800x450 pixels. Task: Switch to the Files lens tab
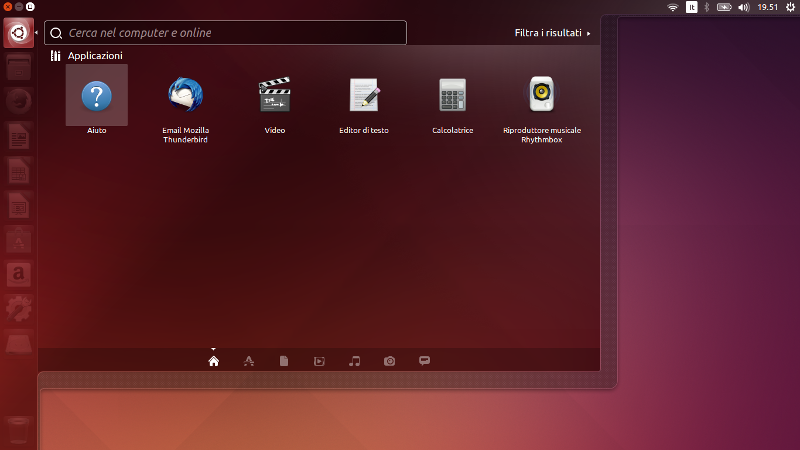284,361
